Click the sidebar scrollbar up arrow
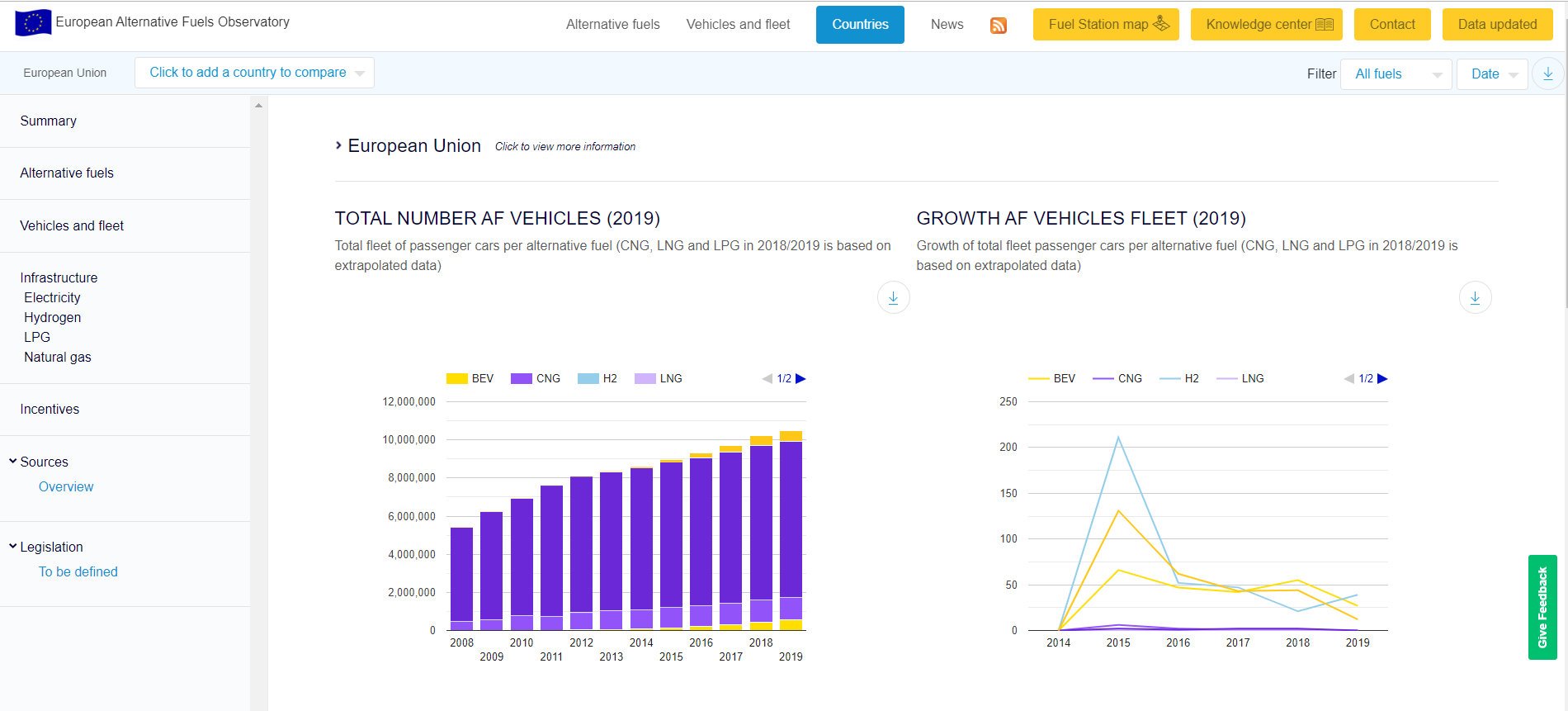Image resolution: width=1568 pixels, height=711 pixels. tap(258, 106)
